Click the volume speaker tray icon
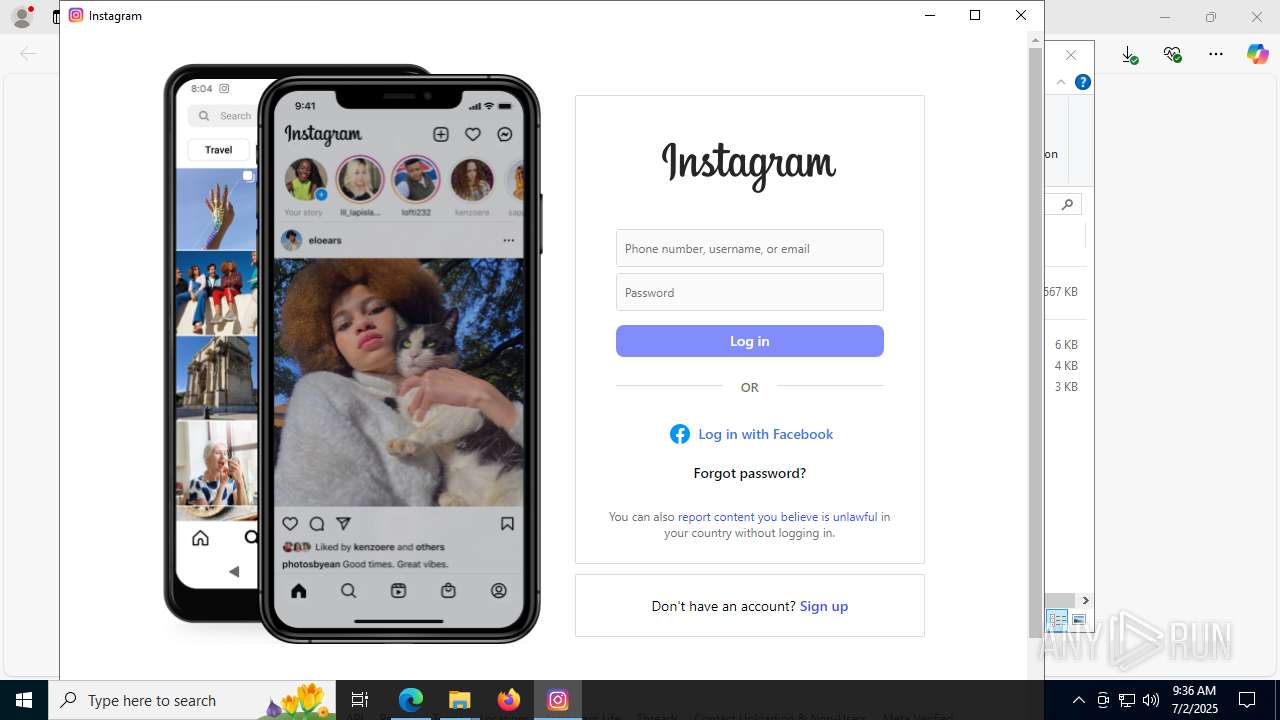The width and height of the screenshot is (1280, 720). tap(1150, 700)
